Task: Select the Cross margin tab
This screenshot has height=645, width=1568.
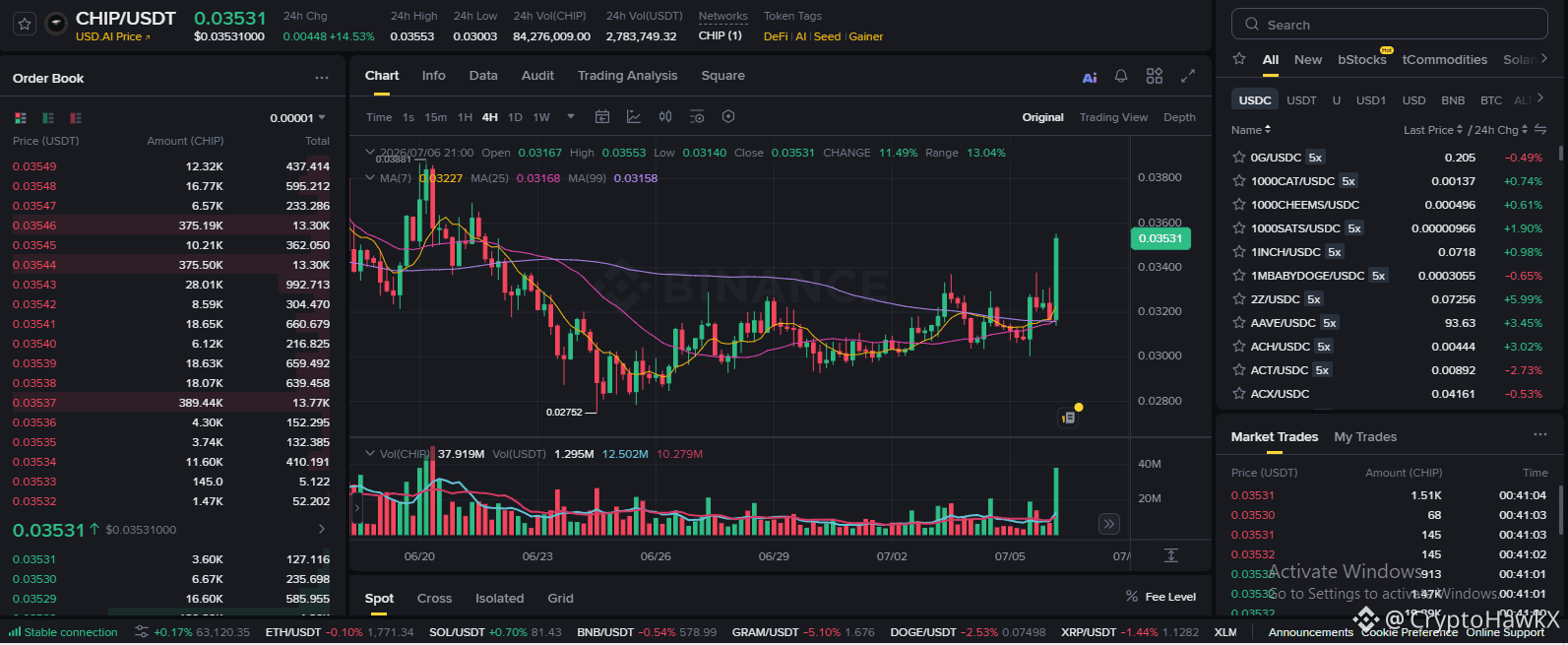Action: click(434, 599)
